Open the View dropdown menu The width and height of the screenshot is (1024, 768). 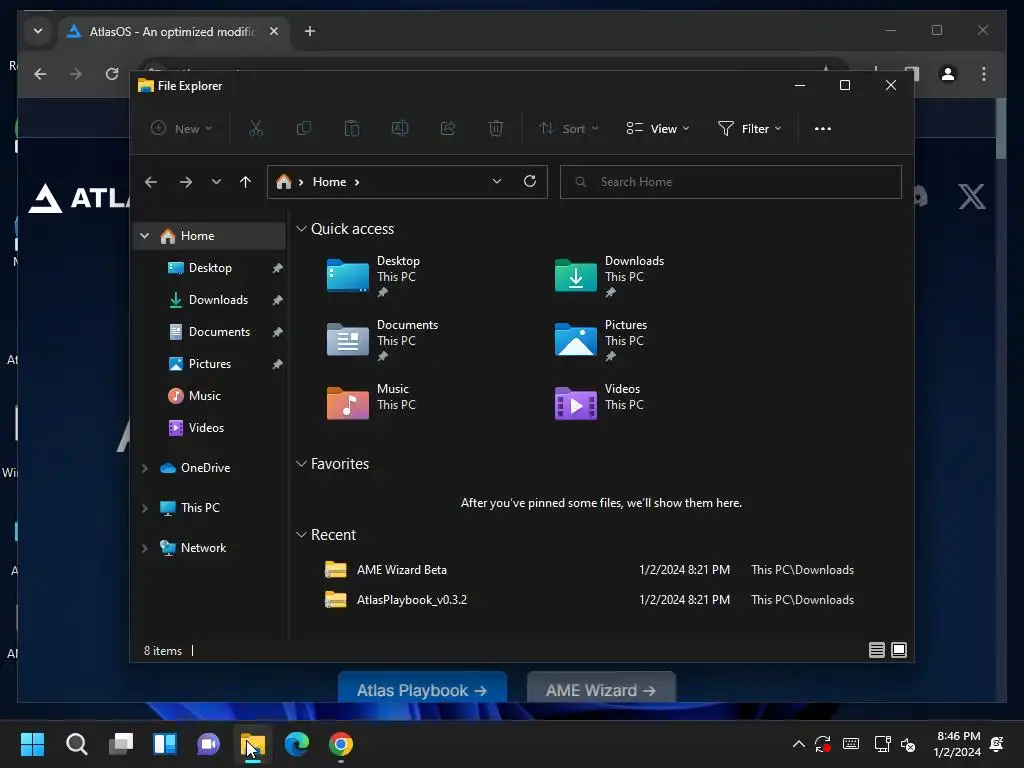(658, 129)
